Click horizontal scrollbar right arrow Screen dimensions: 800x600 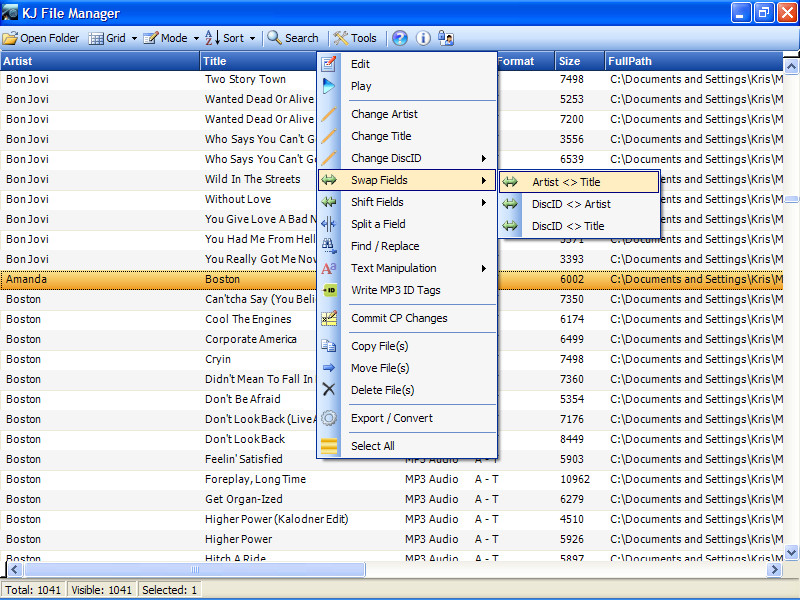pos(775,569)
